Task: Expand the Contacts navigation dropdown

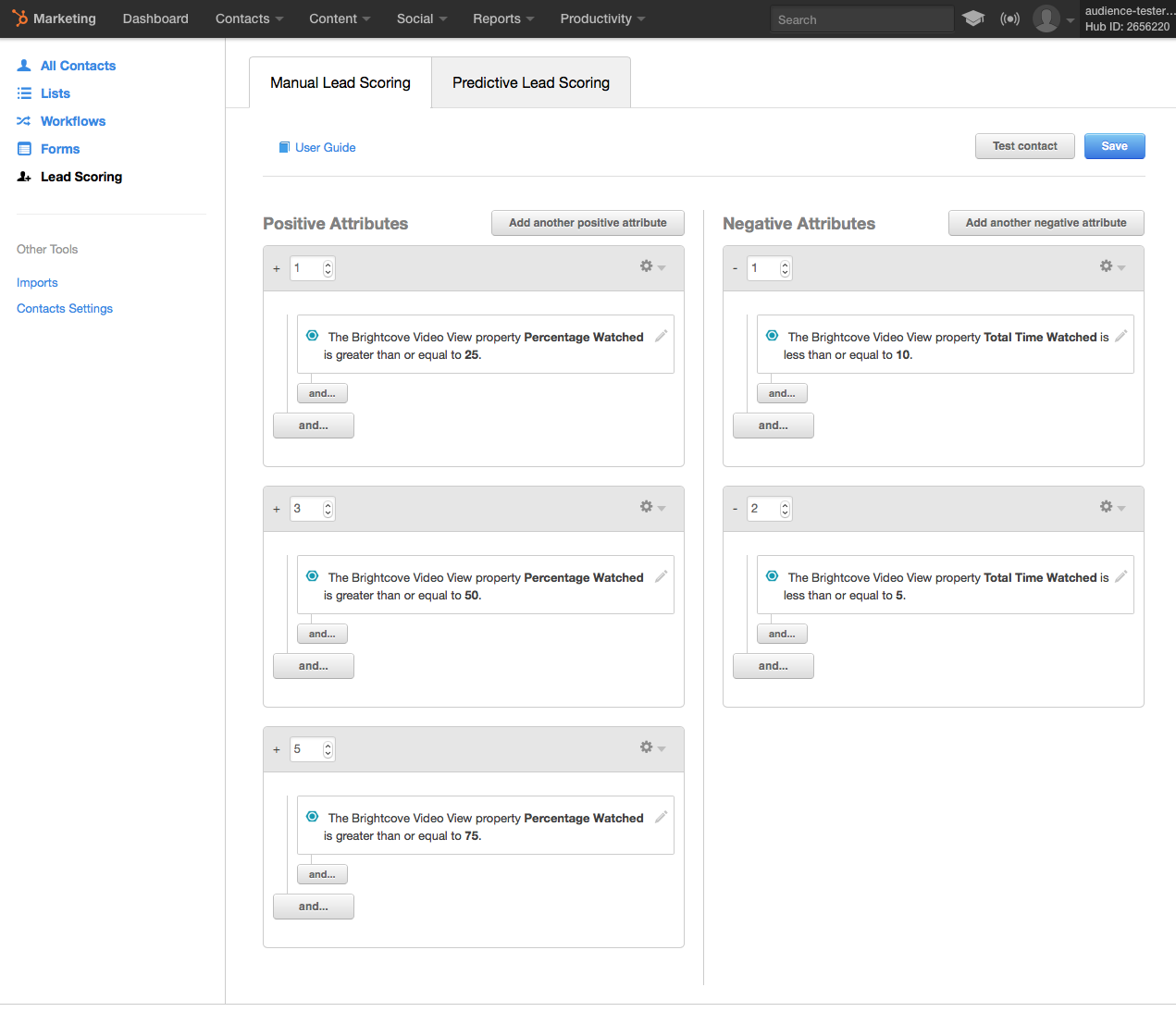Action: coord(249,19)
